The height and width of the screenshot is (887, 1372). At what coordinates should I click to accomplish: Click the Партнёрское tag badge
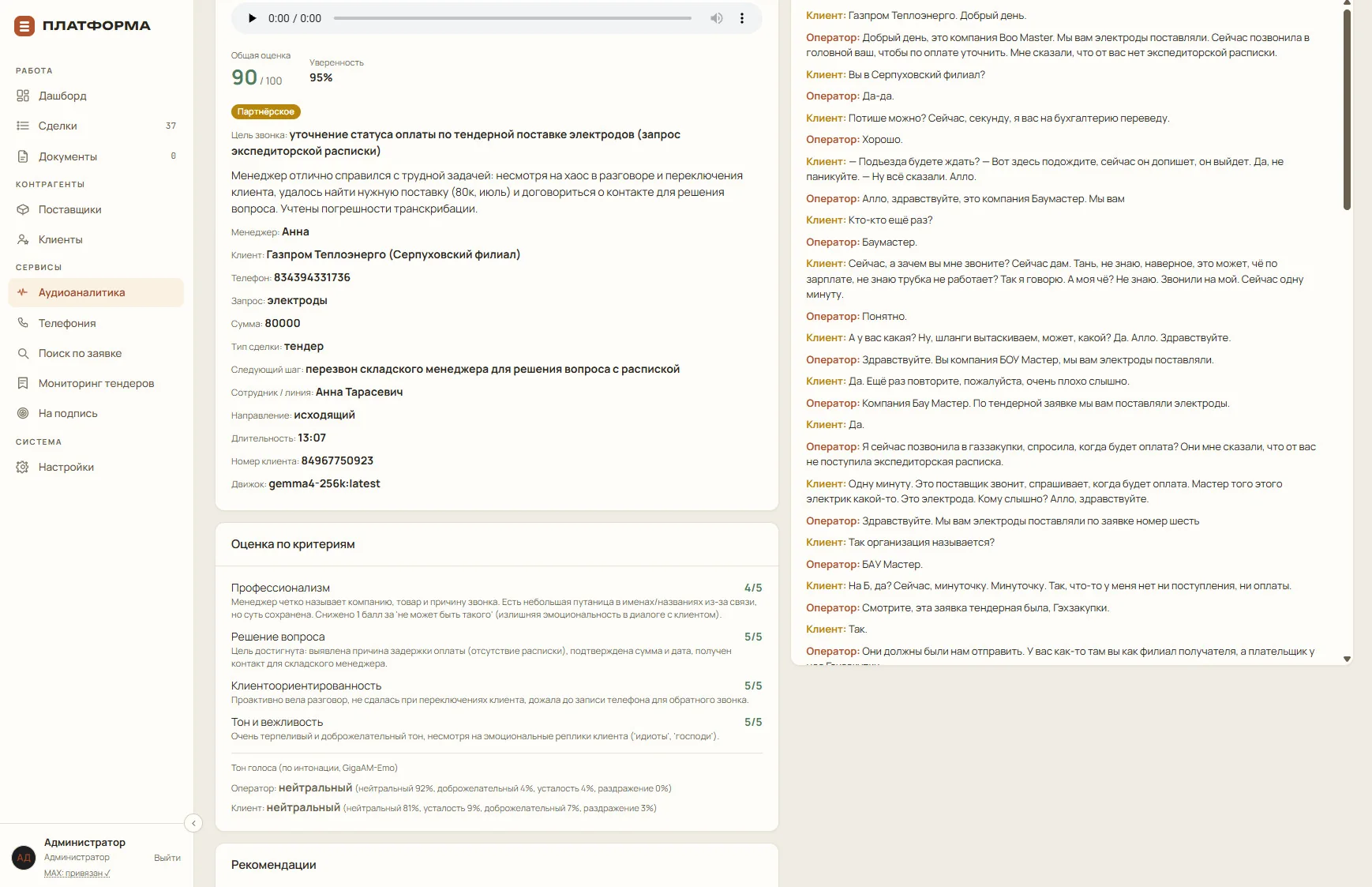[266, 112]
